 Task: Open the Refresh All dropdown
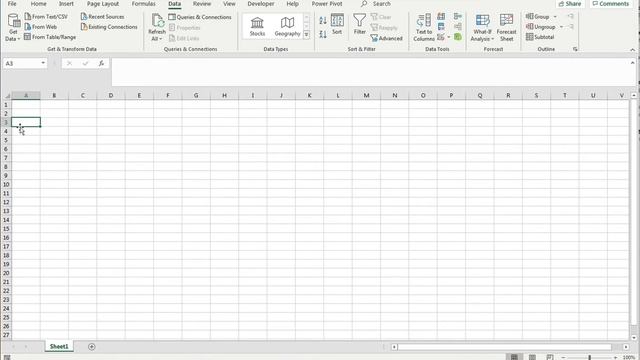coord(157,27)
